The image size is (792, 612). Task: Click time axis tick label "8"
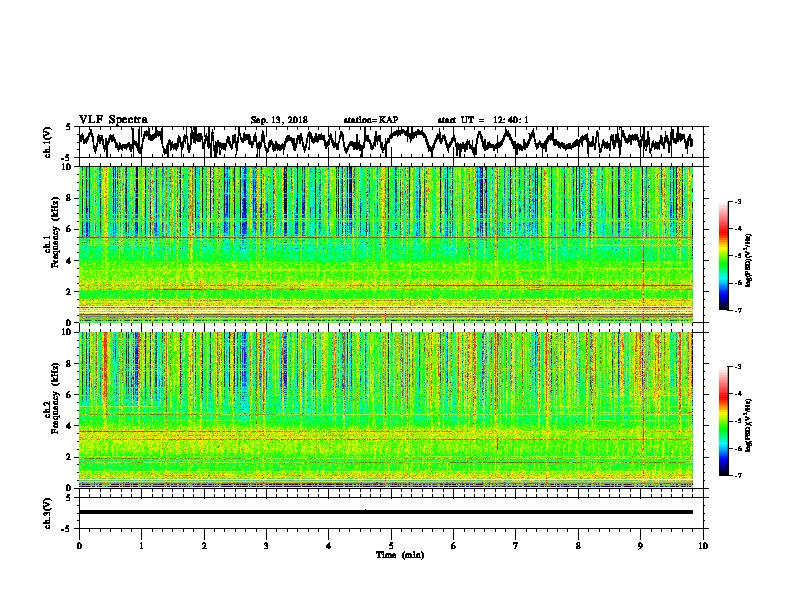[x=578, y=546]
